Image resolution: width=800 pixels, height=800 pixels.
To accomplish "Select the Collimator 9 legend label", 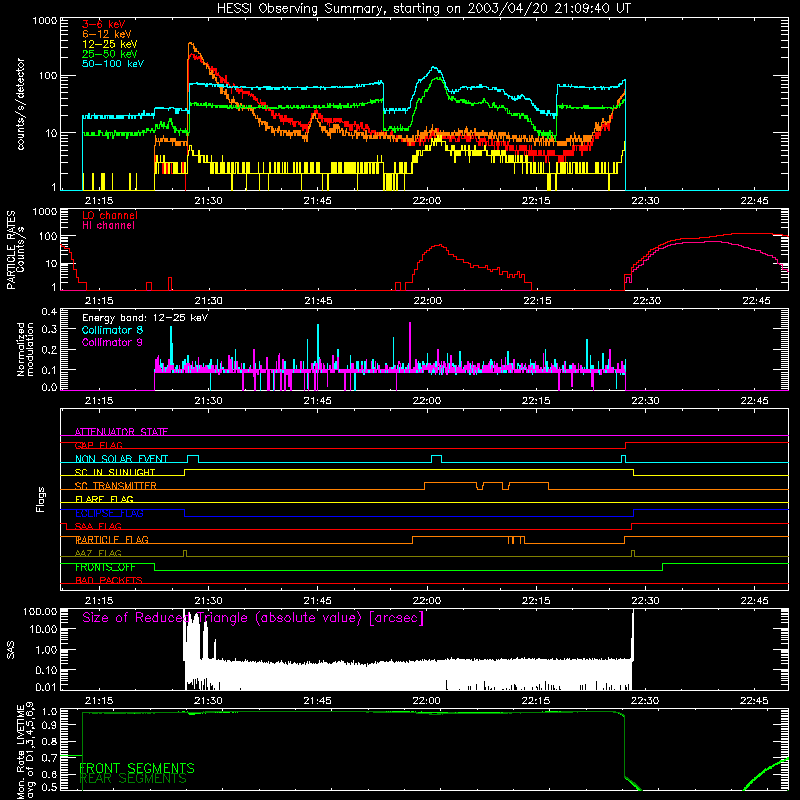I will 112,342.
